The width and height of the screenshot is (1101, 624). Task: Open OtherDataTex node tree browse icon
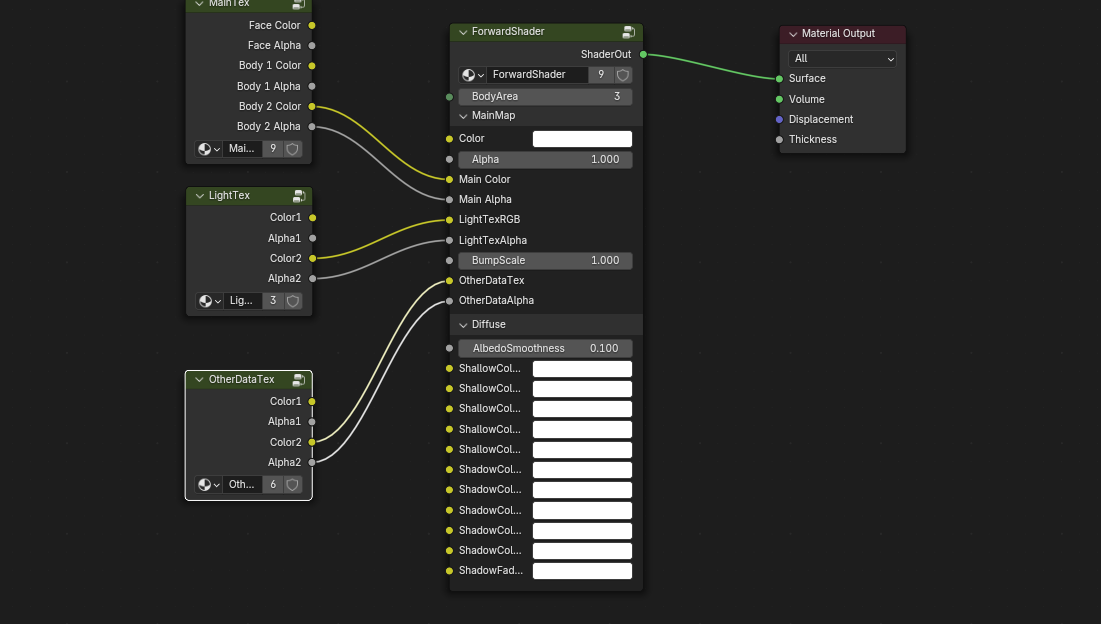click(209, 485)
